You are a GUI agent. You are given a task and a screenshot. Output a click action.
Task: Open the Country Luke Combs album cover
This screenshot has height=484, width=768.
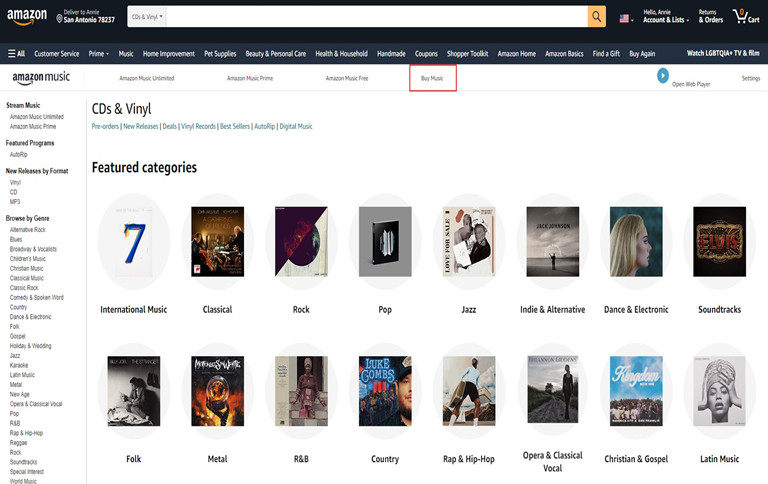pyautogui.click(x=385, y=391)
